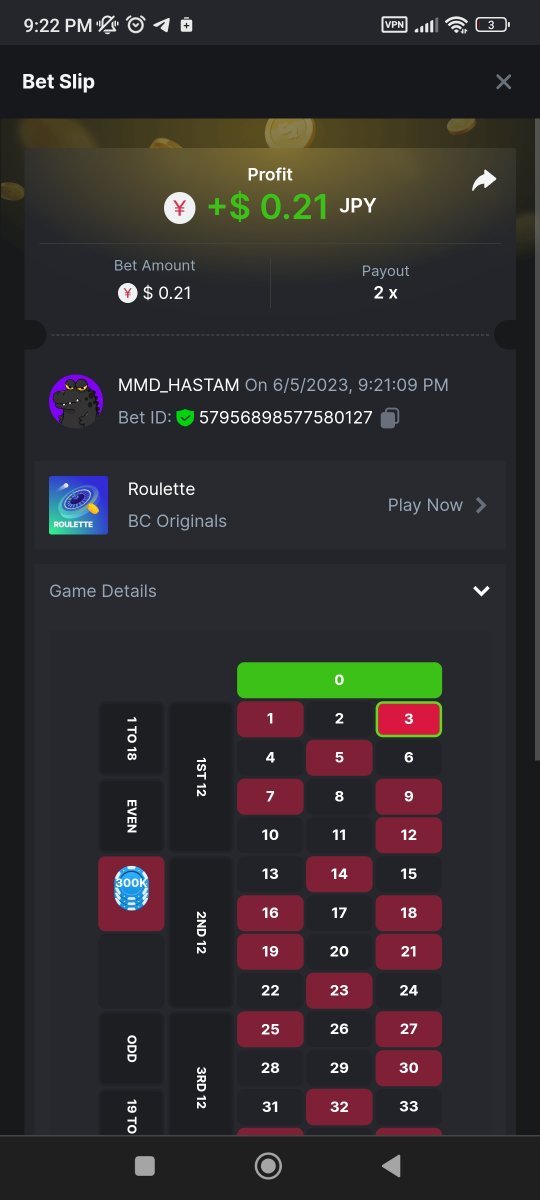The image size is (540, 1200).
Task: Open the Play Now chevron arrow
Action: tap(481, 505)
